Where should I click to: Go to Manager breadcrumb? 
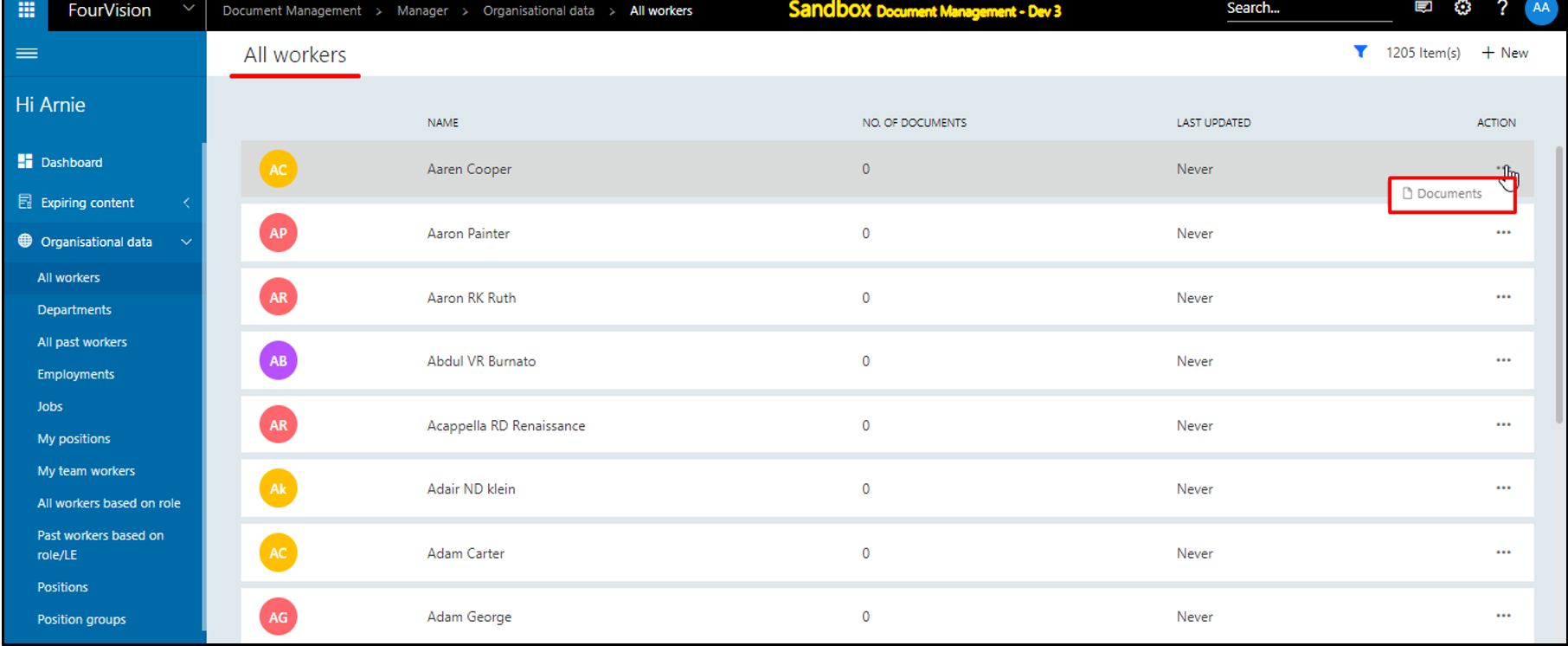click(422, 10)
